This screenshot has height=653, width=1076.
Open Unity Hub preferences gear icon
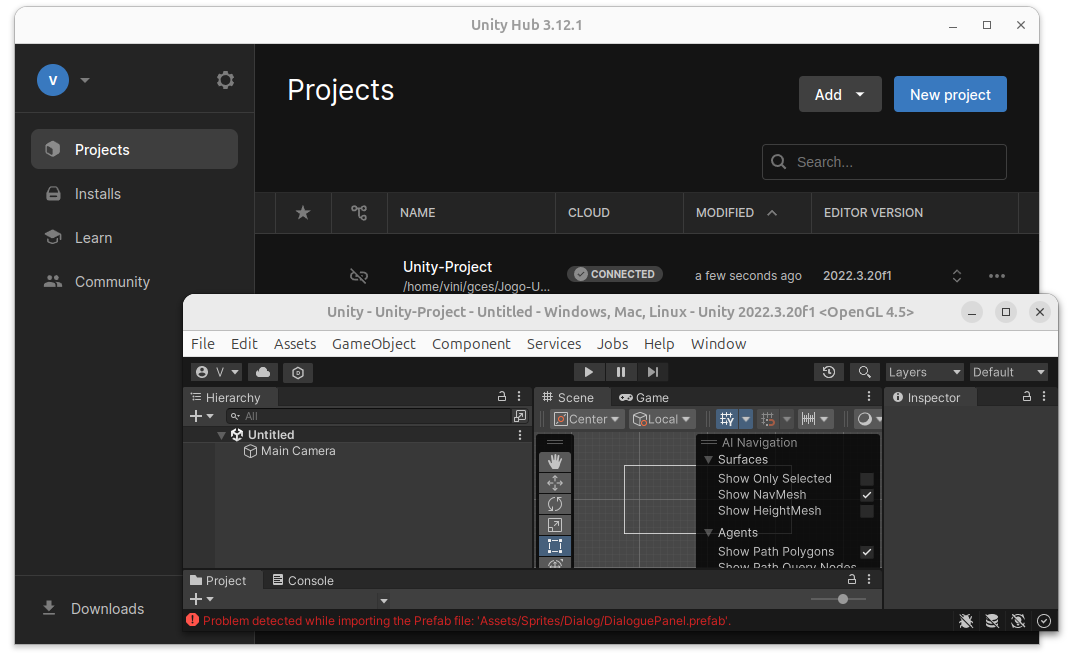click(x=225, y=80)
